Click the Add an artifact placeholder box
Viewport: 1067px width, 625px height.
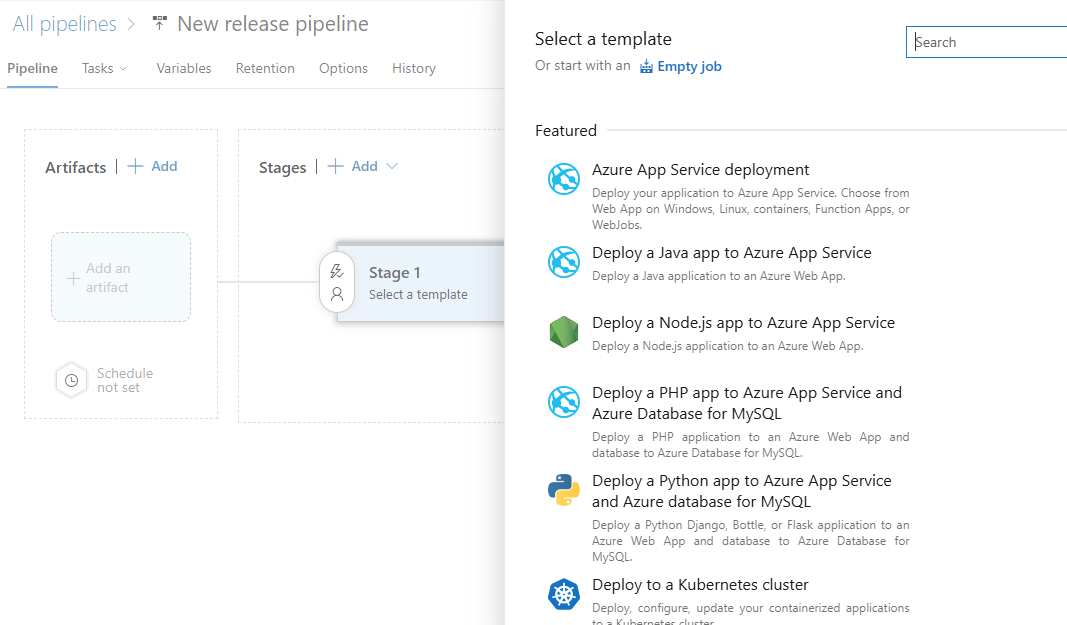pos(121,277)
